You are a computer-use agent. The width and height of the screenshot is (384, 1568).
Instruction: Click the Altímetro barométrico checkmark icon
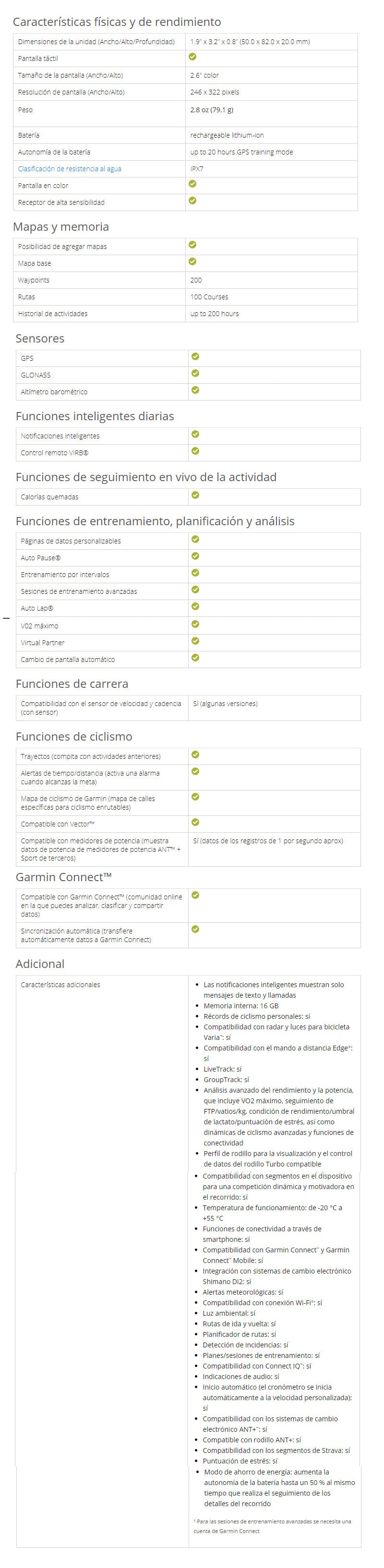(x=196, y=390)
